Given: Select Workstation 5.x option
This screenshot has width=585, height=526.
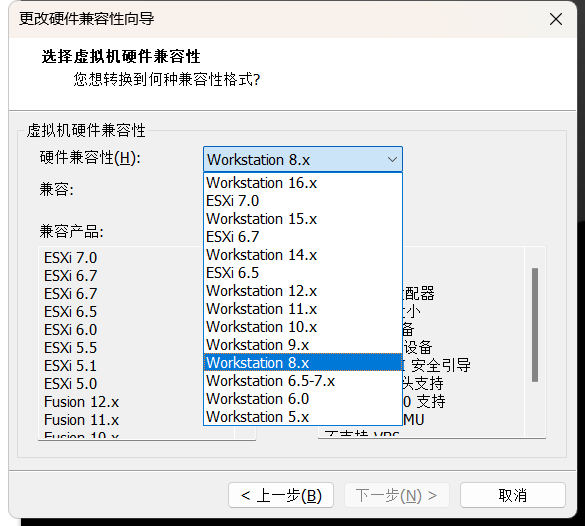Looking at the screenshot, I should 303,417.
